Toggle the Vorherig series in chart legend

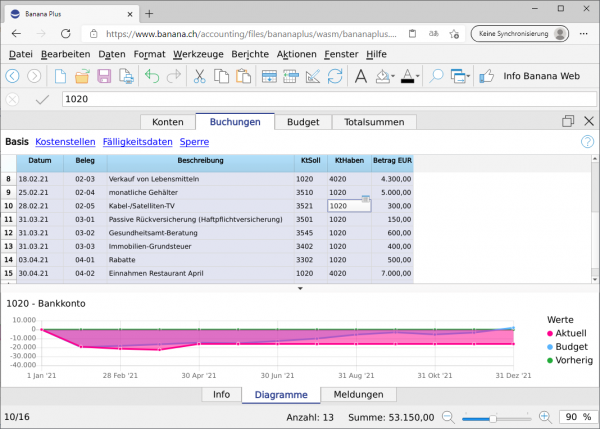pyautogui.click(x=570, y=360)
